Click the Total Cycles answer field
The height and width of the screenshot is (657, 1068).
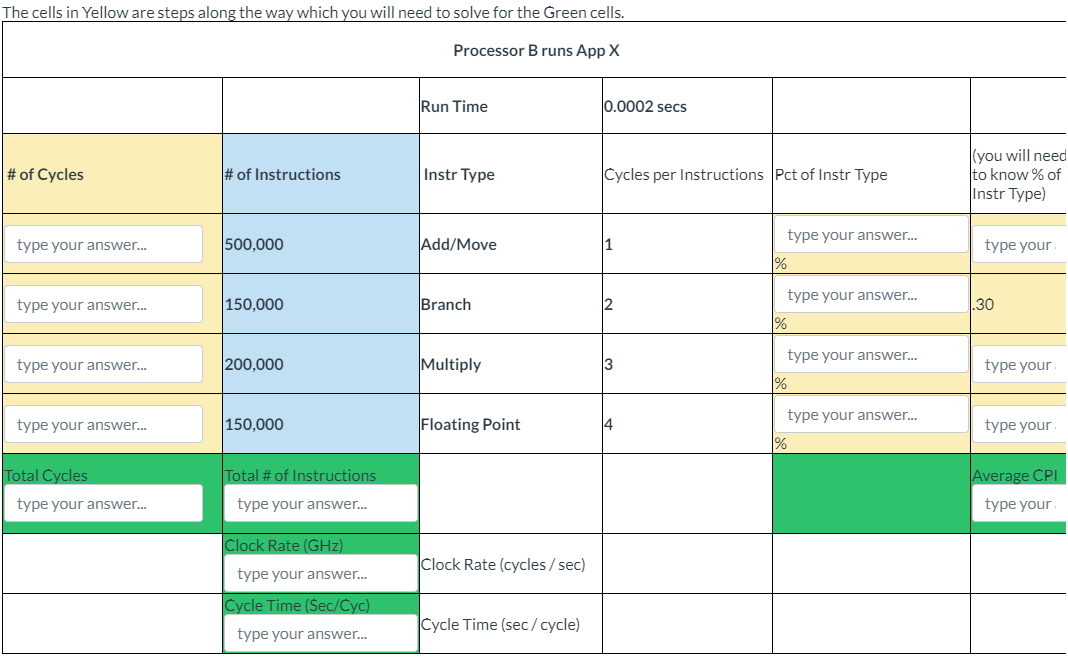click(x=104, y=504)
